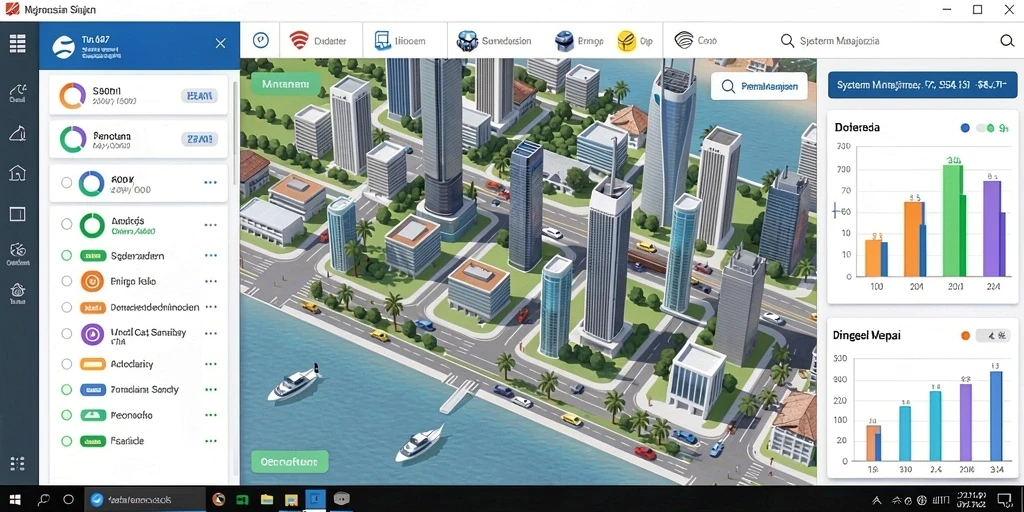The width and height of the screenshot is (1024, 512).
Task: Open the grid menu icon in sidebar
Action: (x=18, y=44)
